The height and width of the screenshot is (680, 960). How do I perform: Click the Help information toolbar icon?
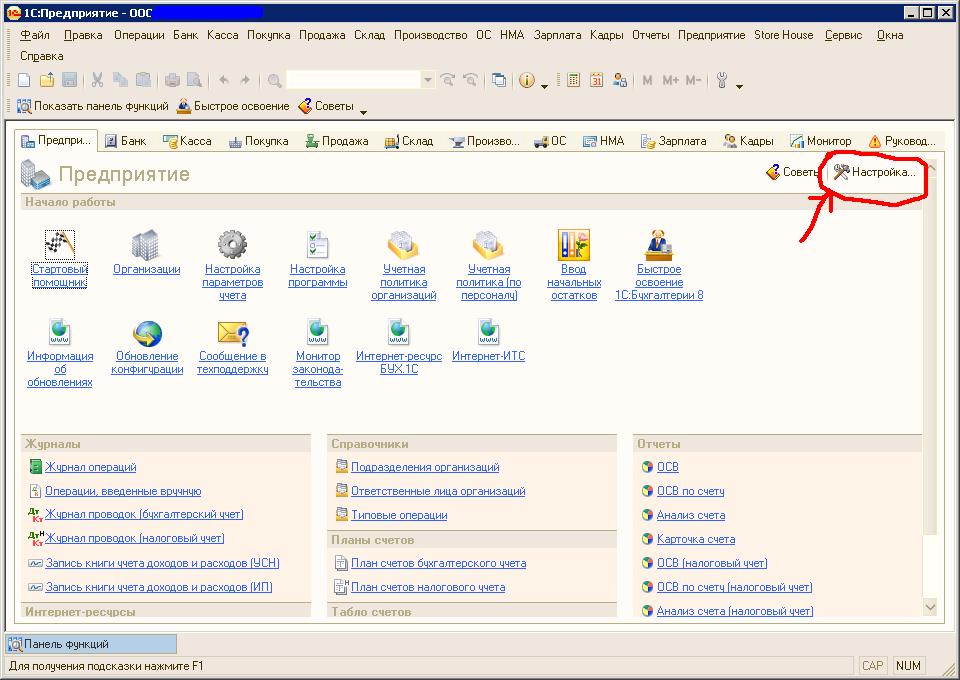click(527, 80)
